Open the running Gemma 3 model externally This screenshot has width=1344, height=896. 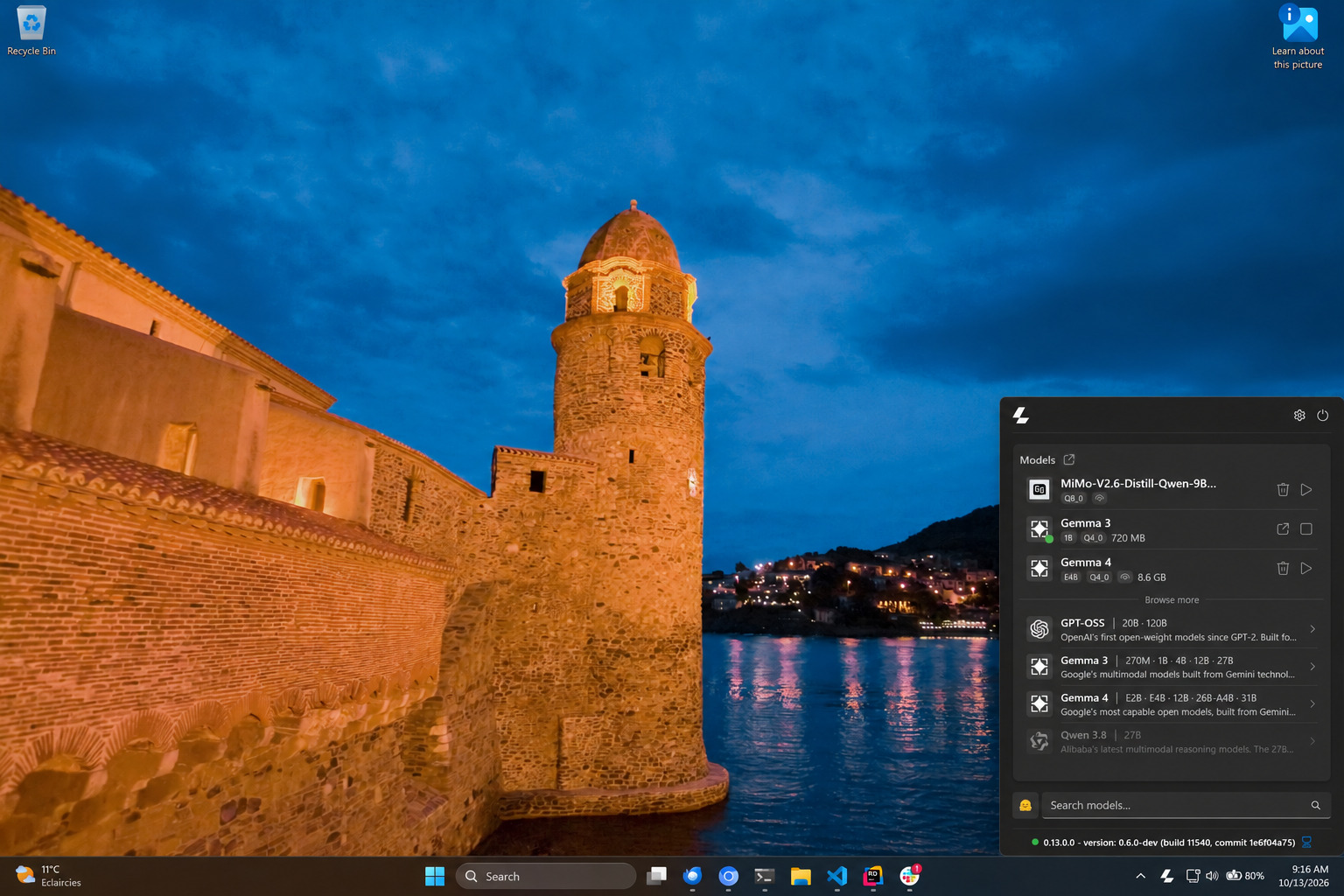click(1283, 529)
